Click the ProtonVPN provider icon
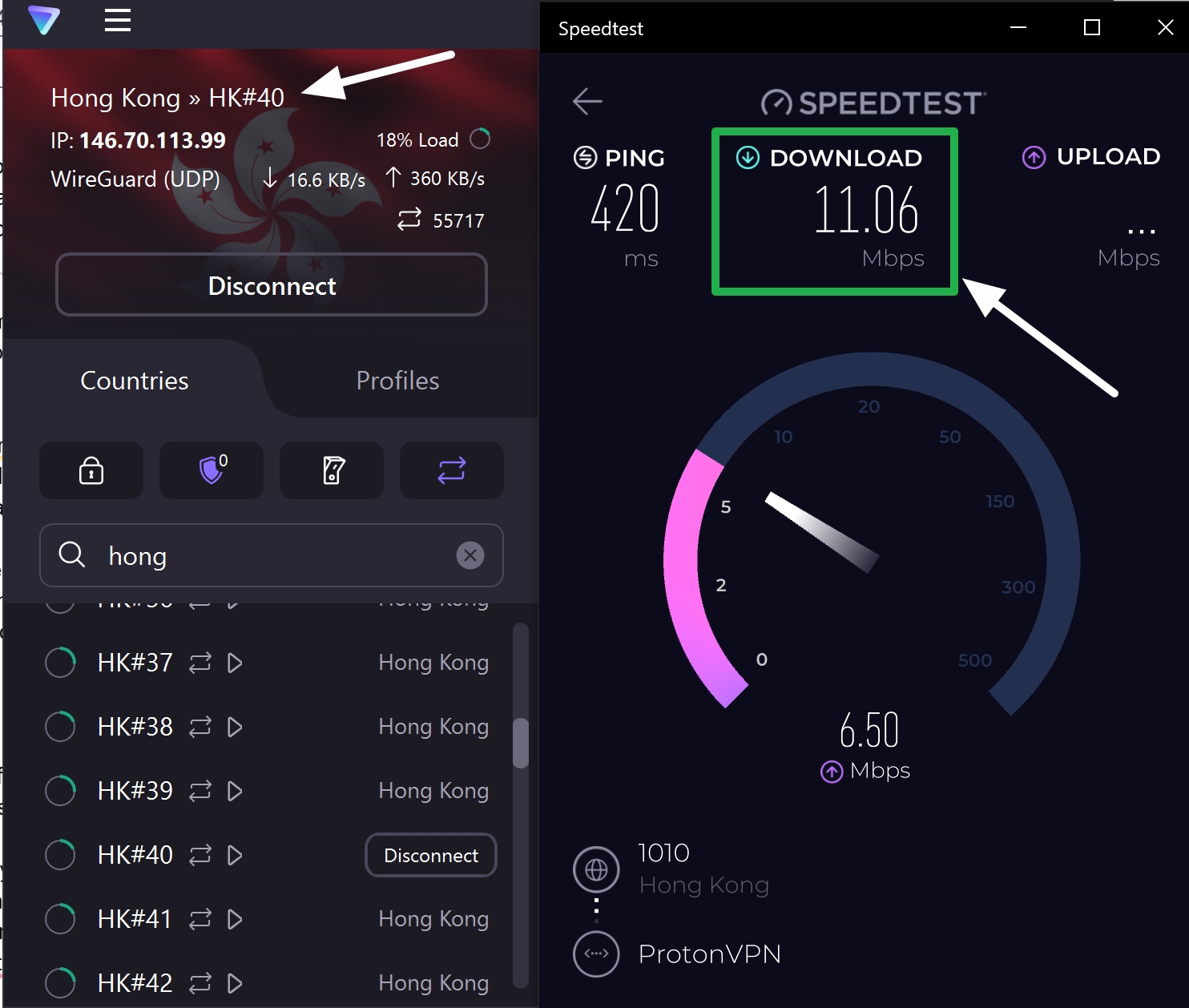The image size is (1189, 1008). 596,954
